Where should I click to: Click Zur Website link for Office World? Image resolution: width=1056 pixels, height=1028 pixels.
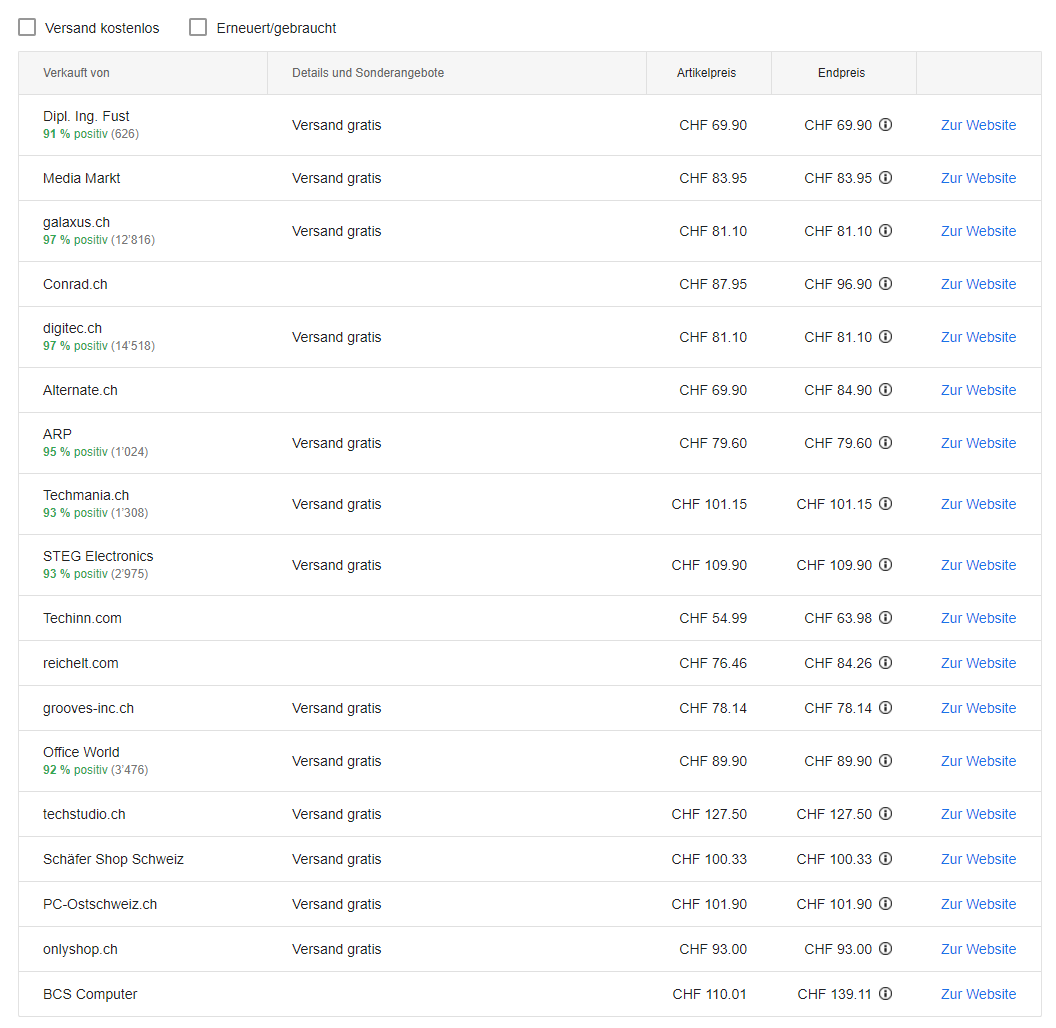tap(978, 761)
